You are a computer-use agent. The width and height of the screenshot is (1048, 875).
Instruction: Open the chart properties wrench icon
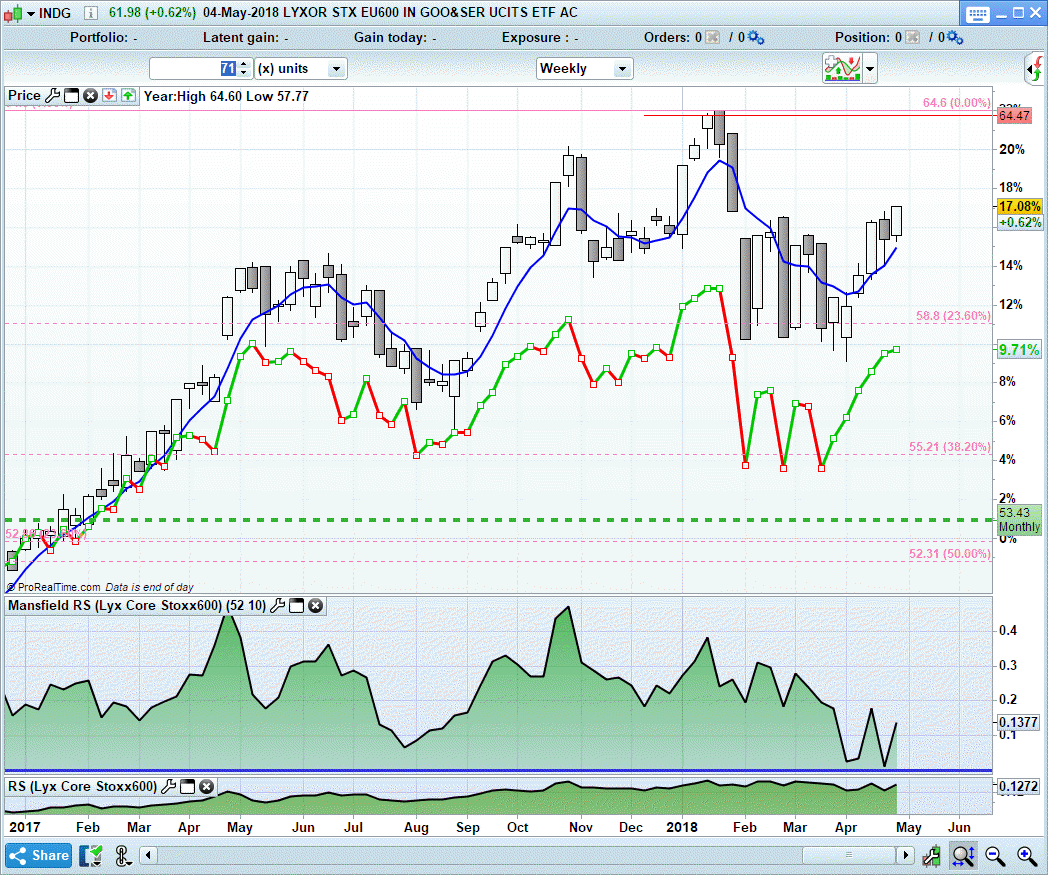(x=931, y=856)
